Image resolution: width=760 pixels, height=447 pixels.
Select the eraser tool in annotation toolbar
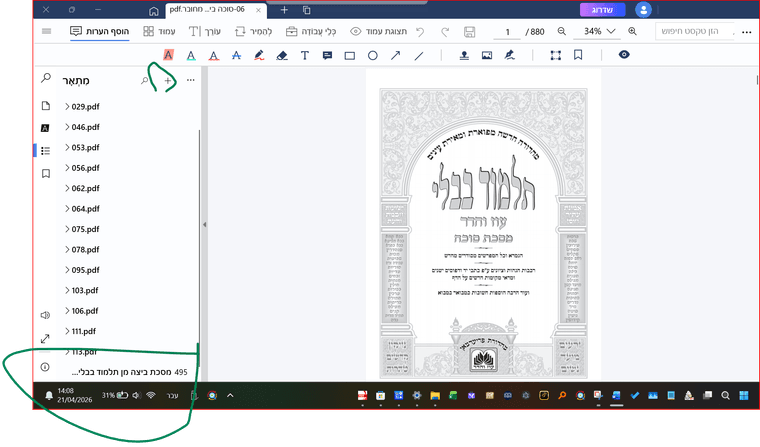[x=281, y=56]
